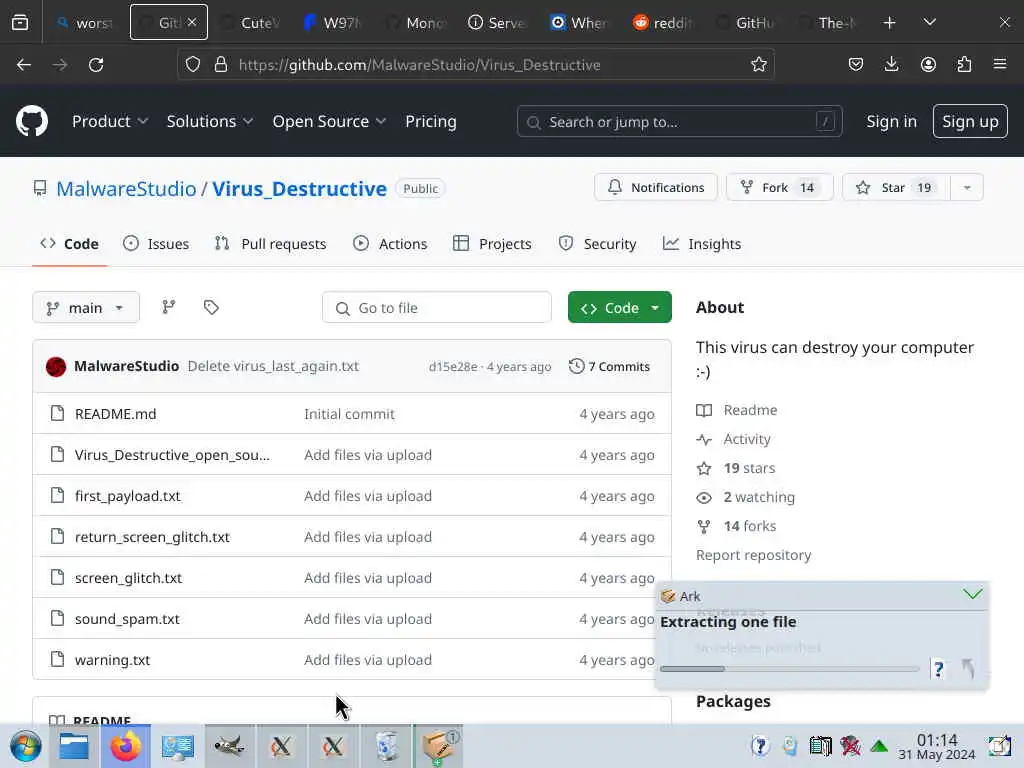Screen dimensions: 1024x768
Task: Open first_payload.txt file
Action: pyautogui.click(x=127, y=496)
